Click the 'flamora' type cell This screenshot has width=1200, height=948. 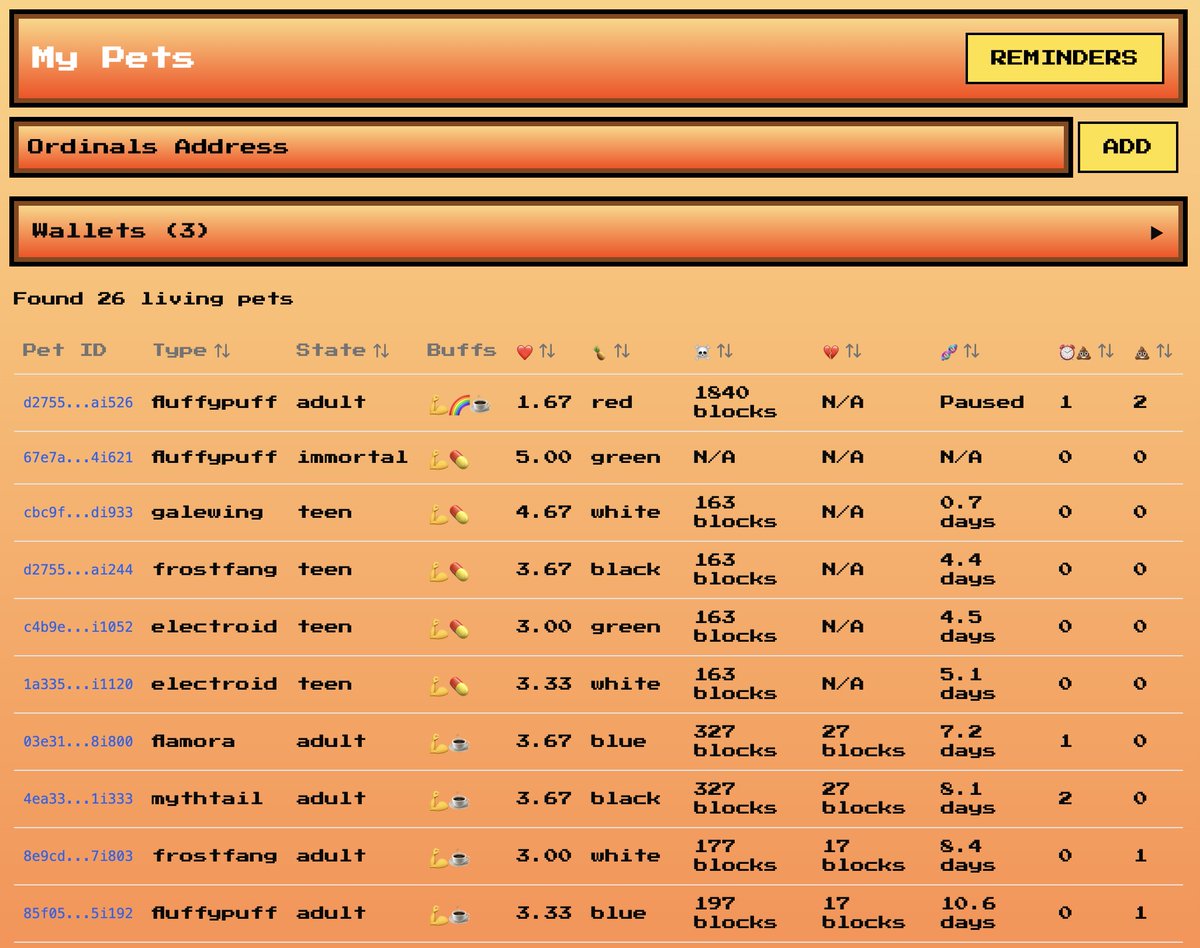(x=193, y=742)
